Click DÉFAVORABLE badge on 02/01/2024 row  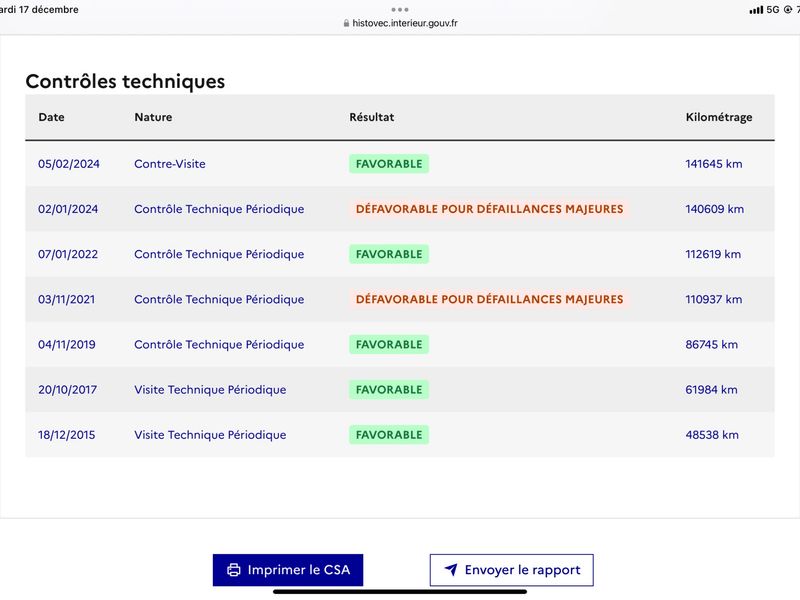point(489,209)
